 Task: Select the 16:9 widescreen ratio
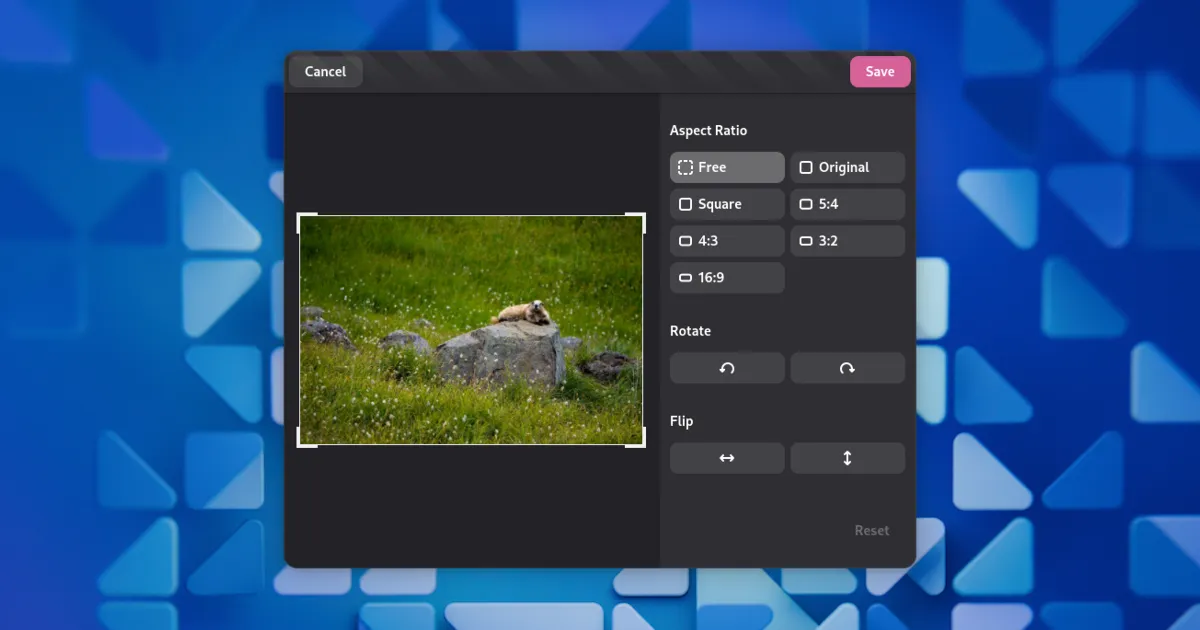[727, 278]
